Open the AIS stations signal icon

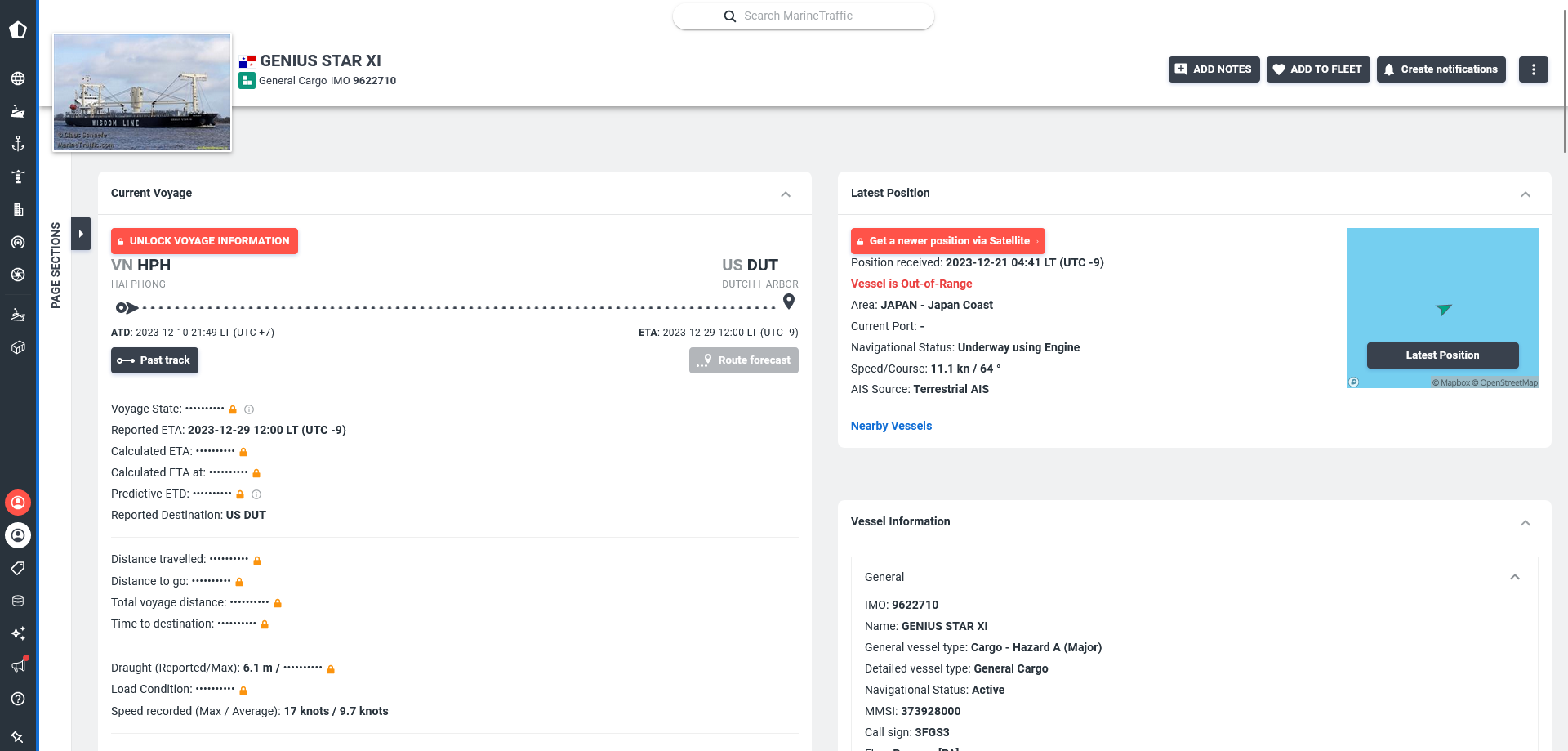(x=18, y=242)
